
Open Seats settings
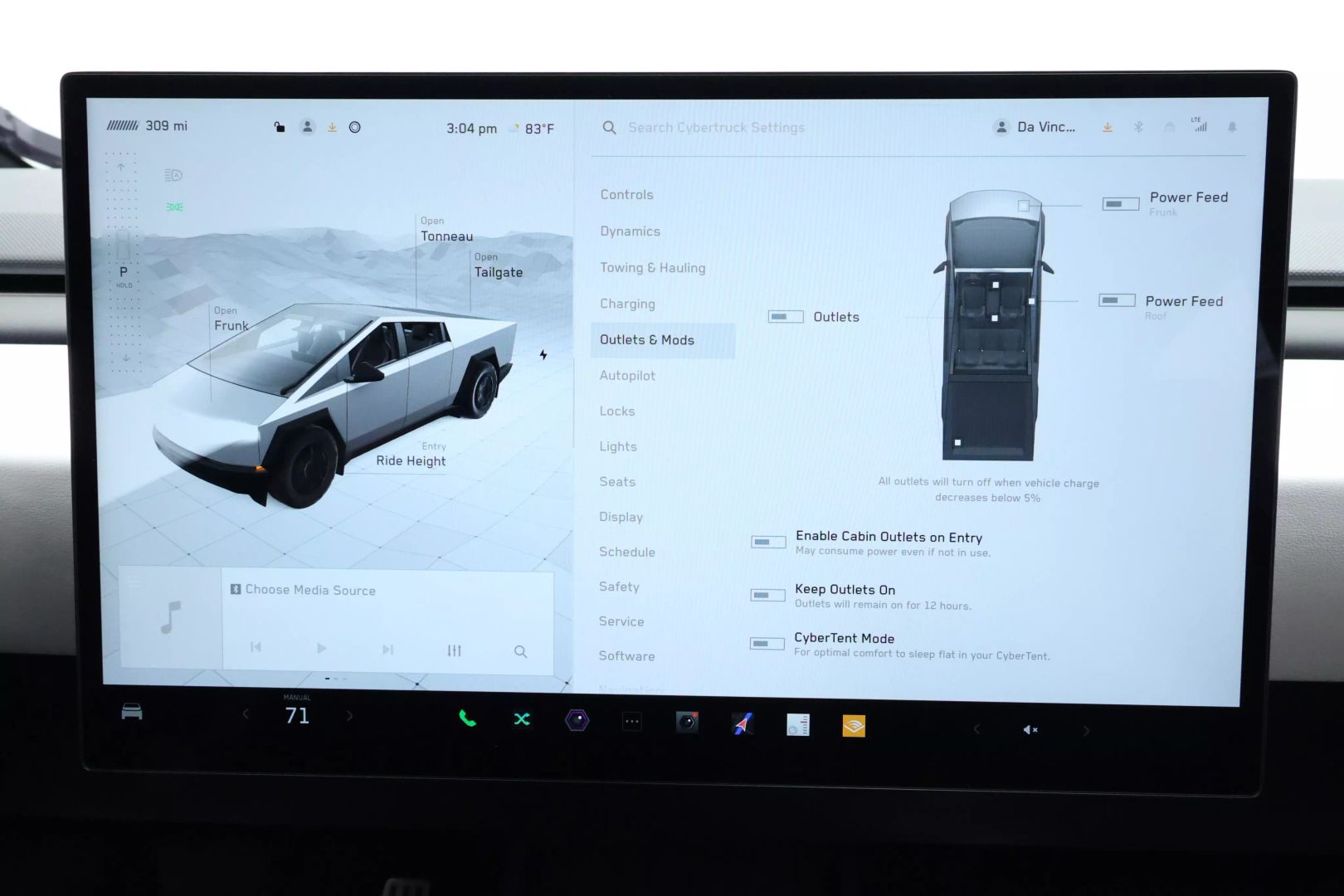(617, 481)
